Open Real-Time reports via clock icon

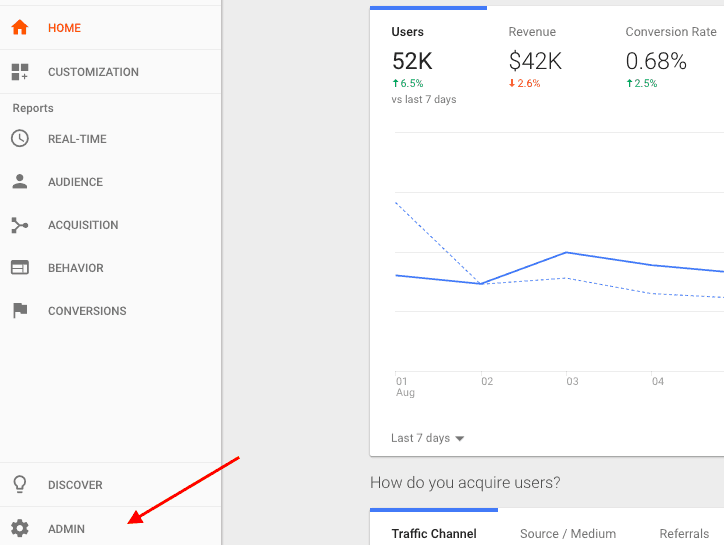[20, 139]
